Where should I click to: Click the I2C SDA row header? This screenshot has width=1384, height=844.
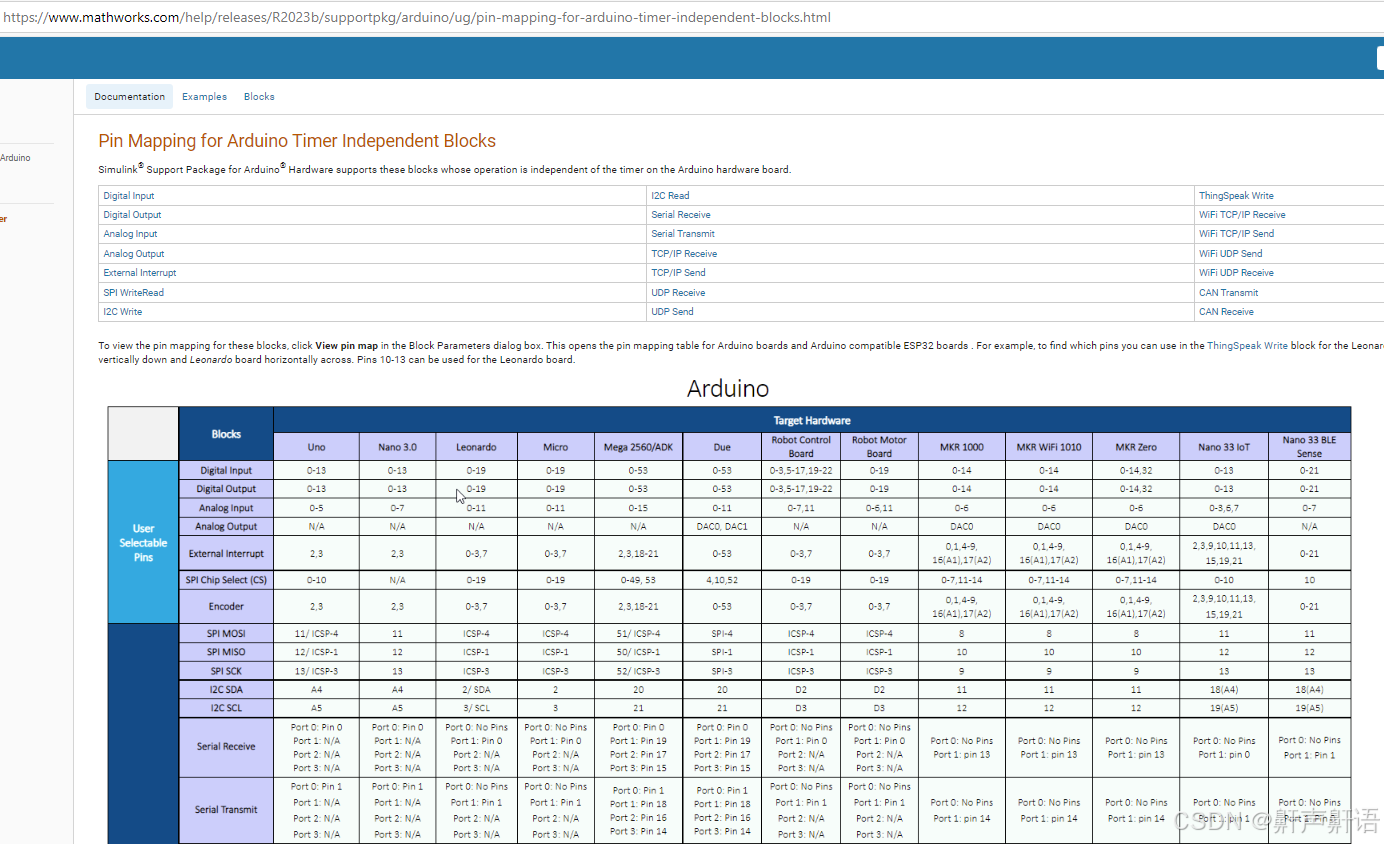(x=226, y=690)
